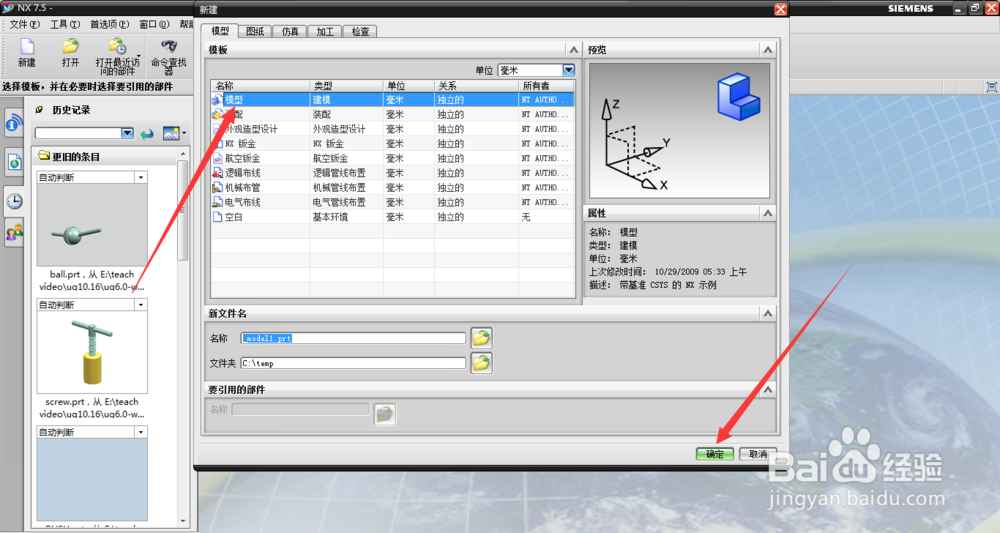Open the 文件 menu
This screenshot has height=533, width=1000.
[x=24, y=24]
